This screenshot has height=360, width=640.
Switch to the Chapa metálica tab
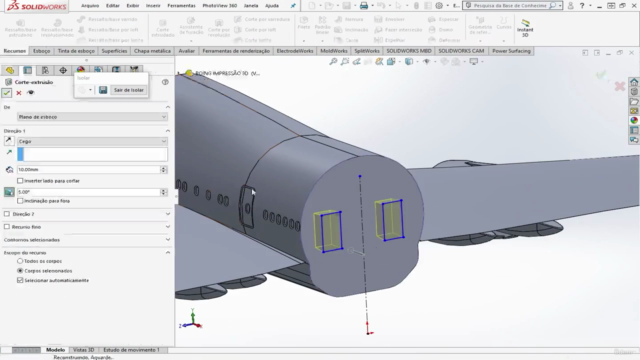pyautogui.click(x=152, y=51)
